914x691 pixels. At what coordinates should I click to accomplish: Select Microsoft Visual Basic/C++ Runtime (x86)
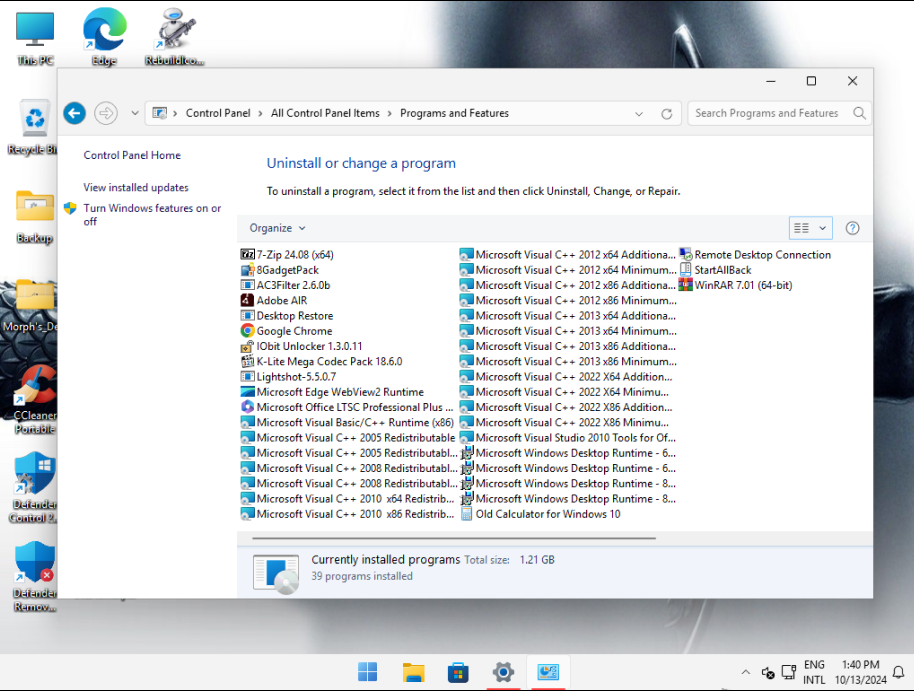(347, 422)
